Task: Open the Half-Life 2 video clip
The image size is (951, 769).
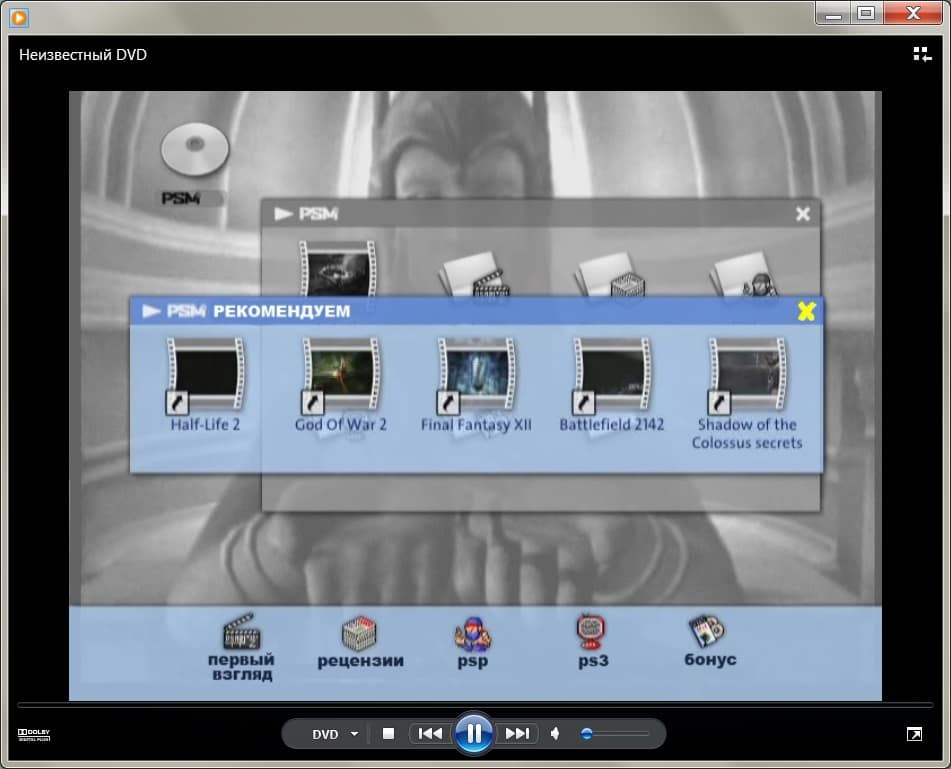Action: click(205, 386)
